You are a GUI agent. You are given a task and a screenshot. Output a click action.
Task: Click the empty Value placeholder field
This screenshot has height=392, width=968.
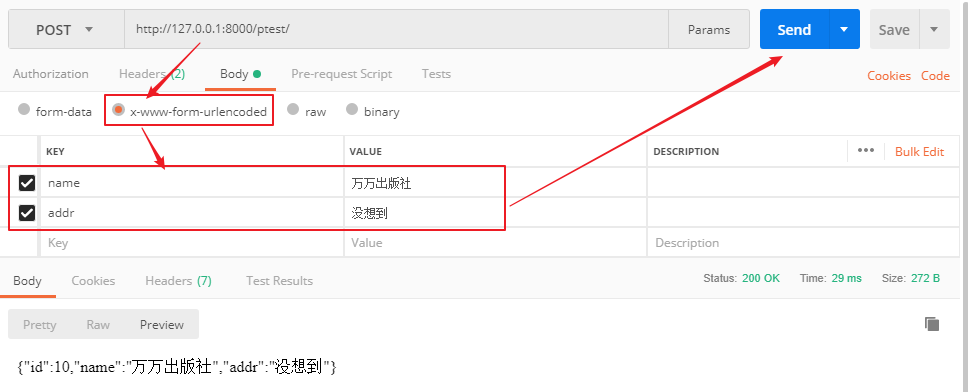[495, 243]
